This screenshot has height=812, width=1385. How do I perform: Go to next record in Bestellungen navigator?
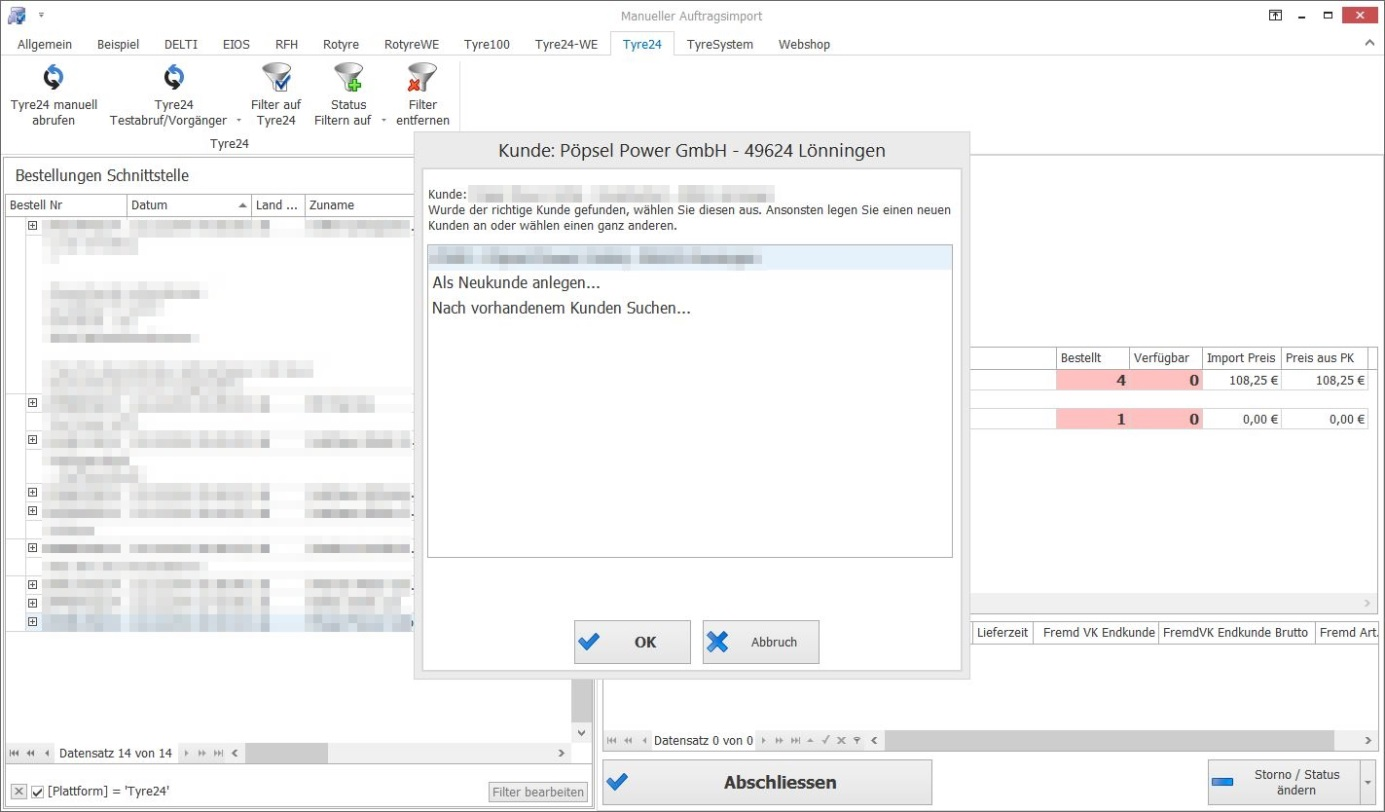(x=185, y=753)
